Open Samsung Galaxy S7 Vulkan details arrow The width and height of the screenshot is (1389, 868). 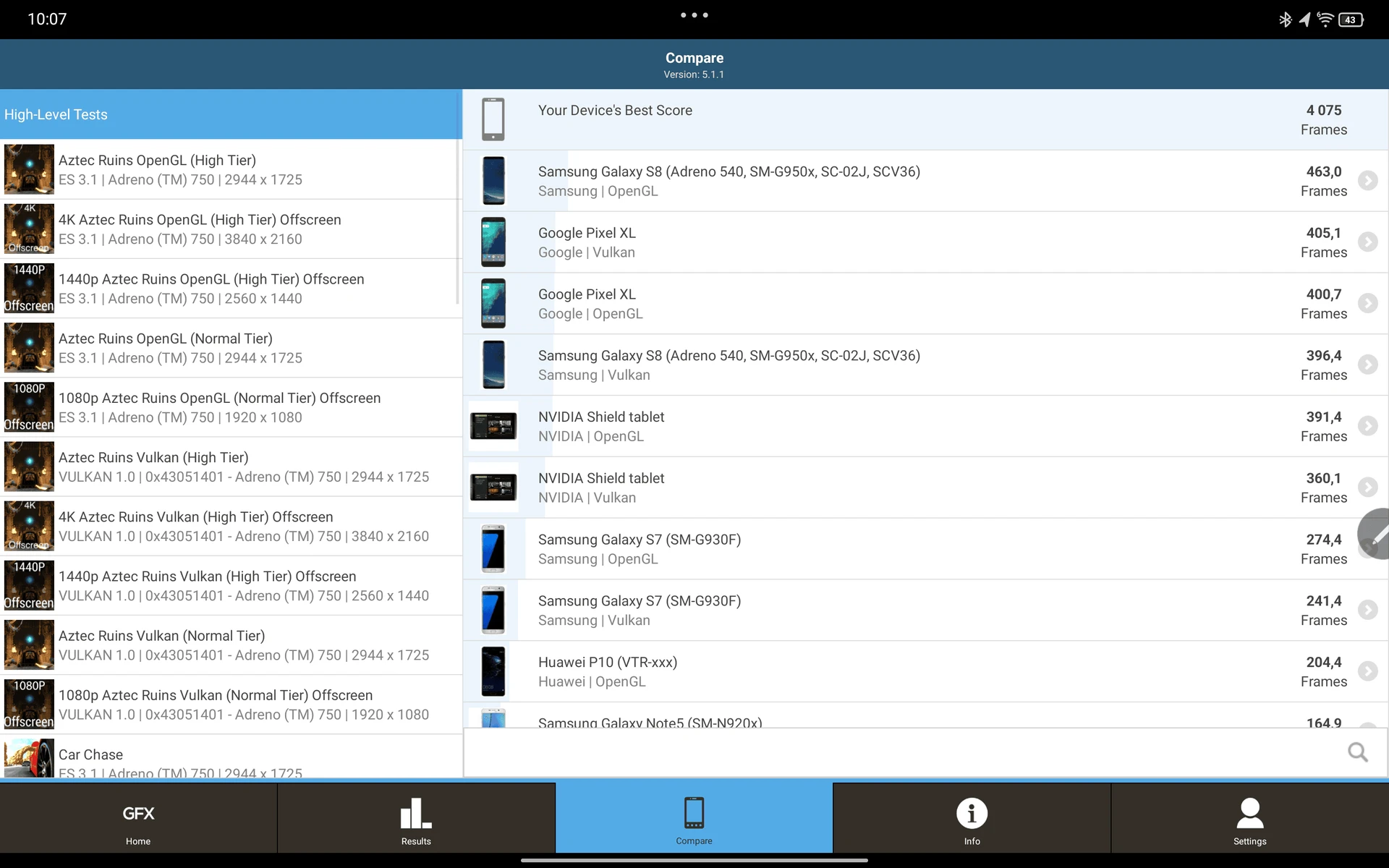(1367, 610)
